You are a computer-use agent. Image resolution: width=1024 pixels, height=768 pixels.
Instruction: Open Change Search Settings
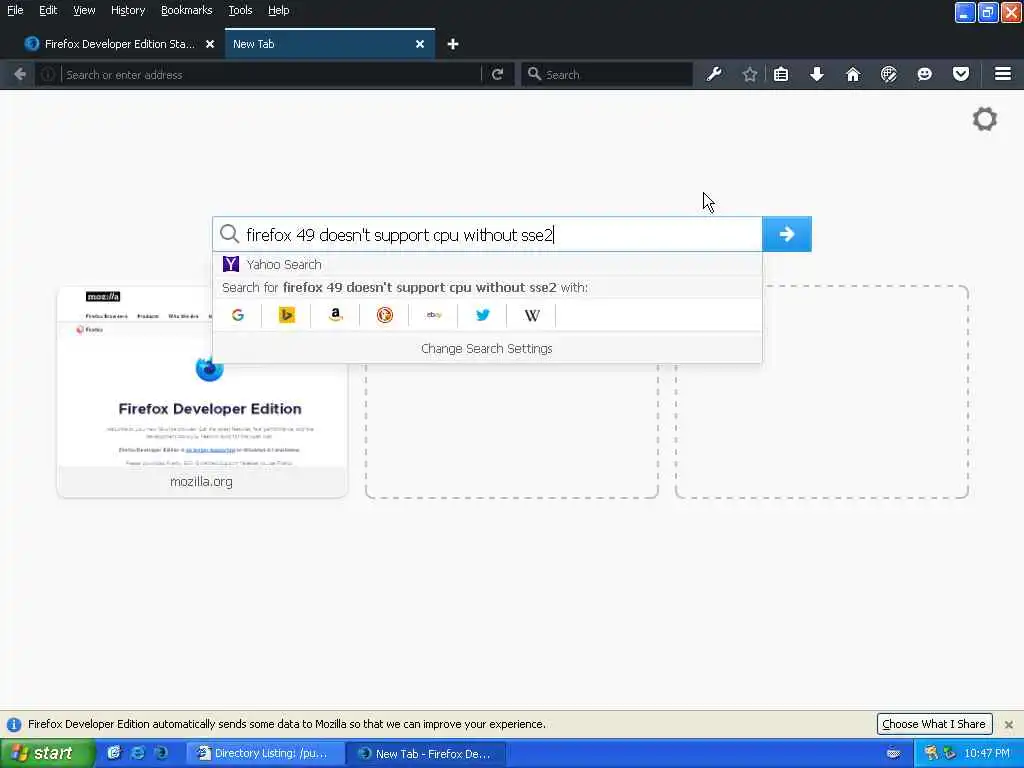coord(487,349)
